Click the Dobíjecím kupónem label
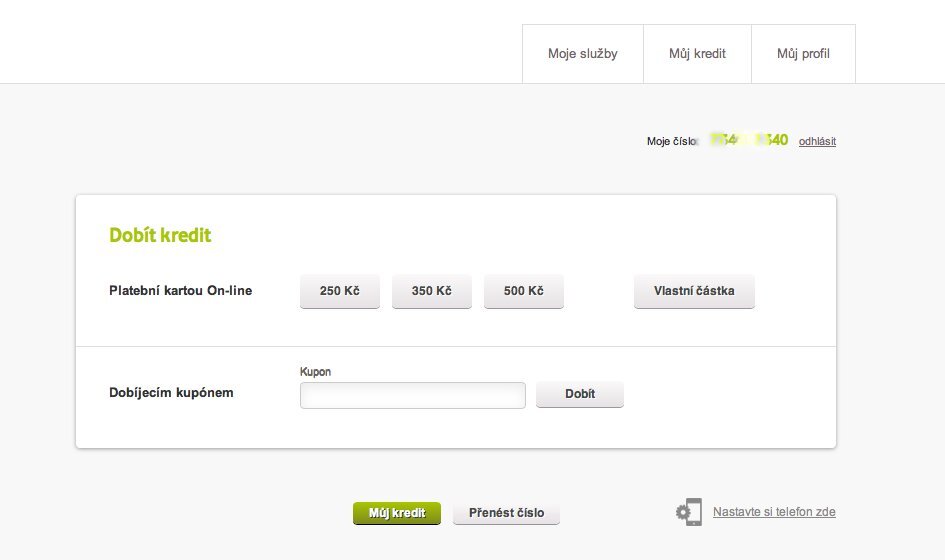 coord(171,393)
